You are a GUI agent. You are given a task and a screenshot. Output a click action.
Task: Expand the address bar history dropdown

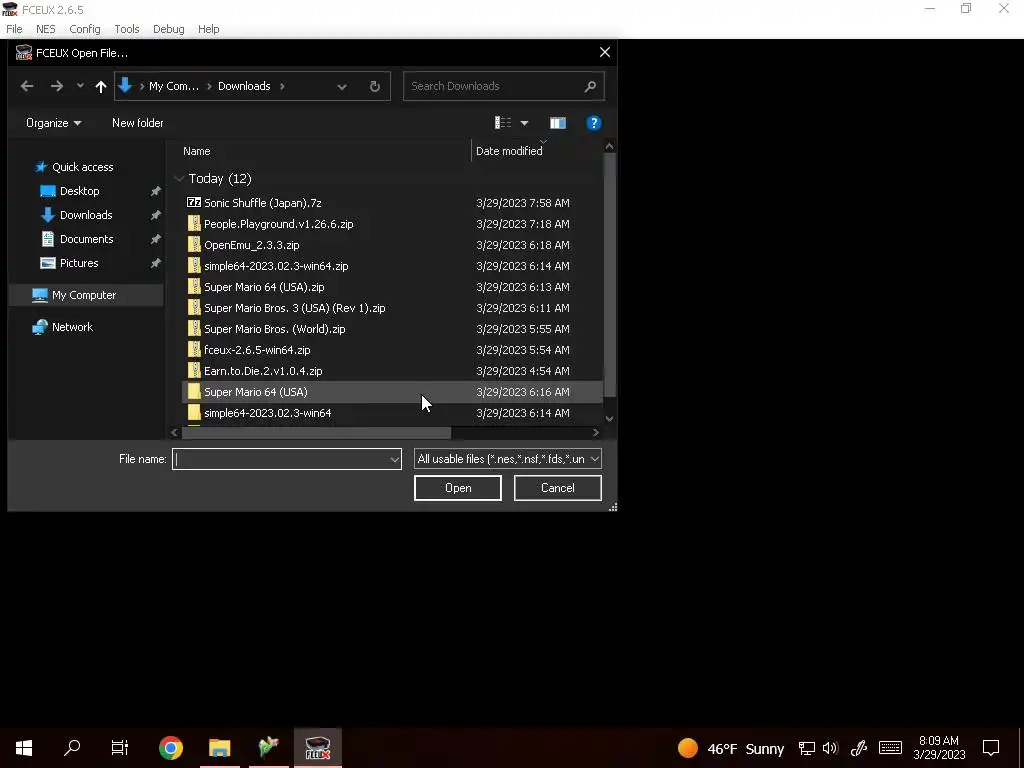342,86
